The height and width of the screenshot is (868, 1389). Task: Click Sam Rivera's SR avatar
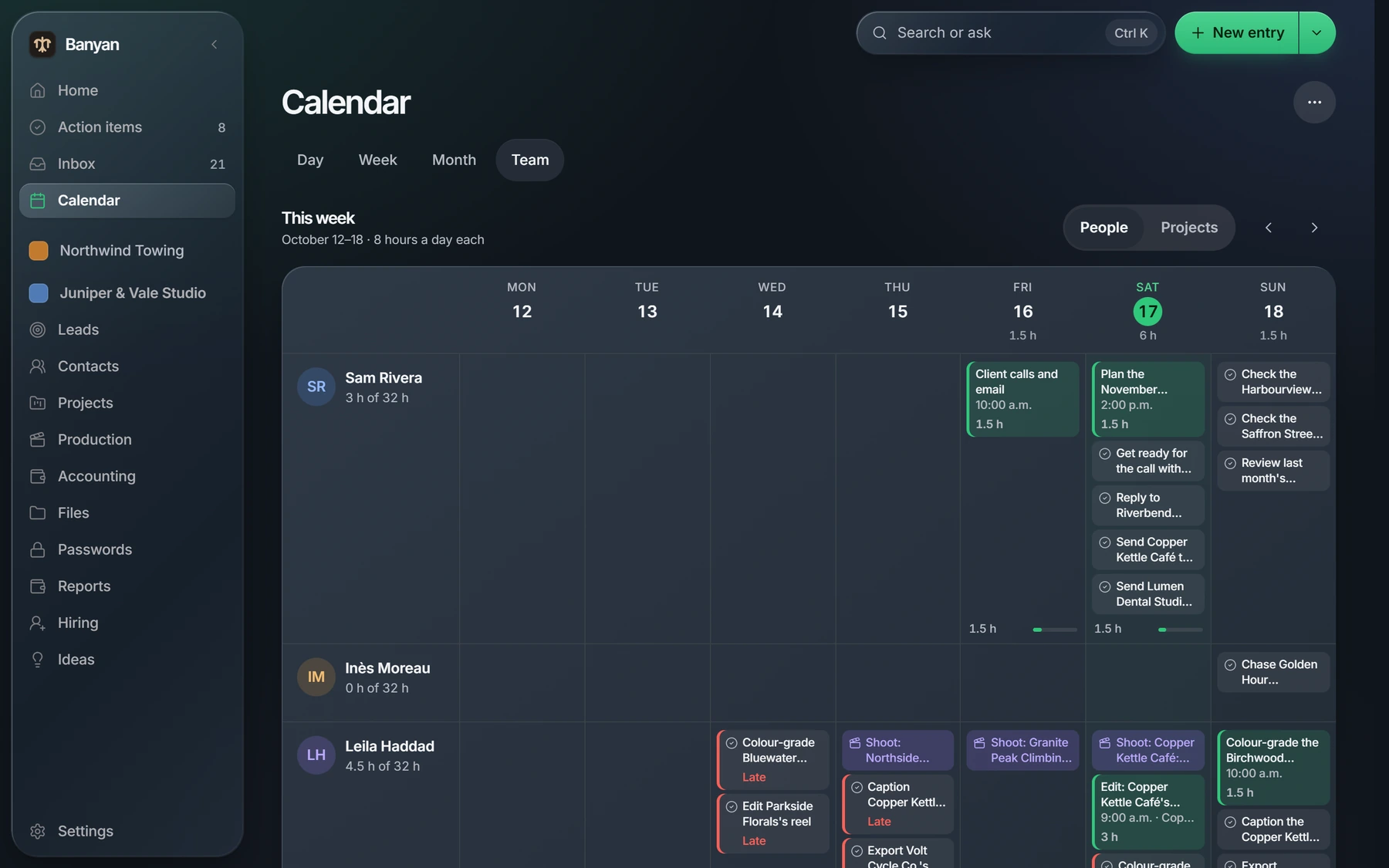point(316,387)
